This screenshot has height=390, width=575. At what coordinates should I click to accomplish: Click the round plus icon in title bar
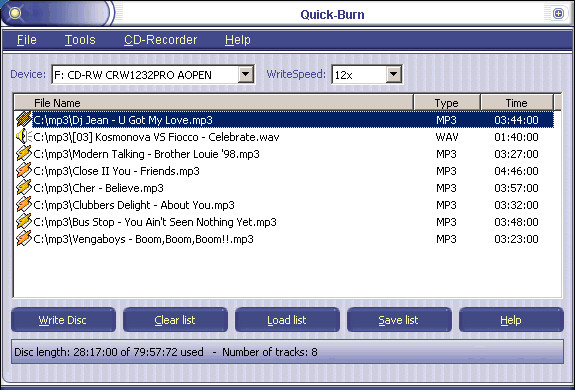click(558, 14)
